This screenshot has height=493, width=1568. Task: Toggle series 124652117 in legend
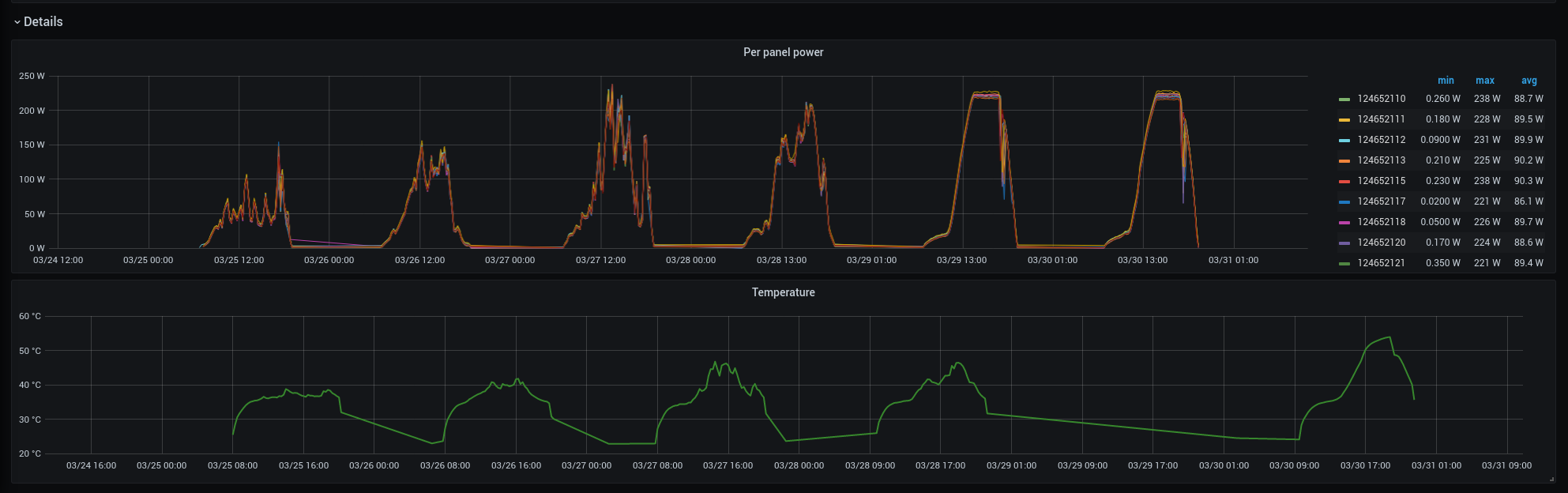point(1382,201)
